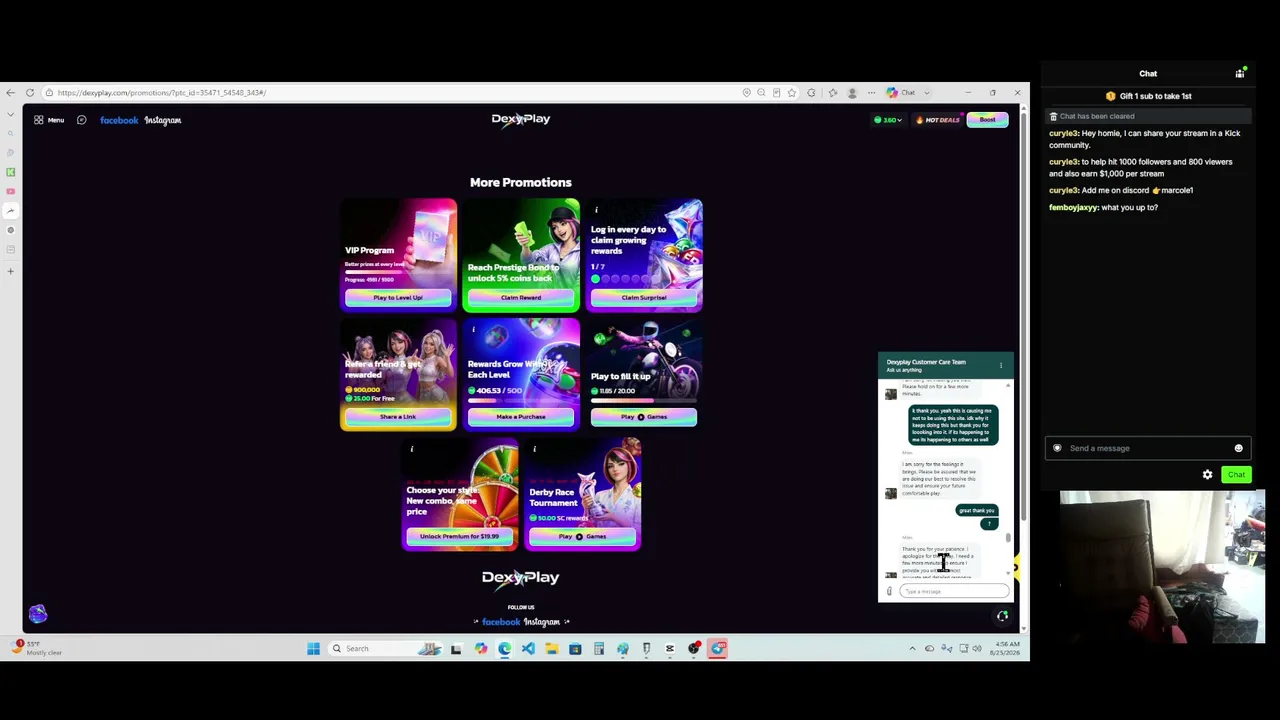Click the DexyPlay logo in the header
Image resolution: width=1280 pixels, height=720 pixels.
521,119
